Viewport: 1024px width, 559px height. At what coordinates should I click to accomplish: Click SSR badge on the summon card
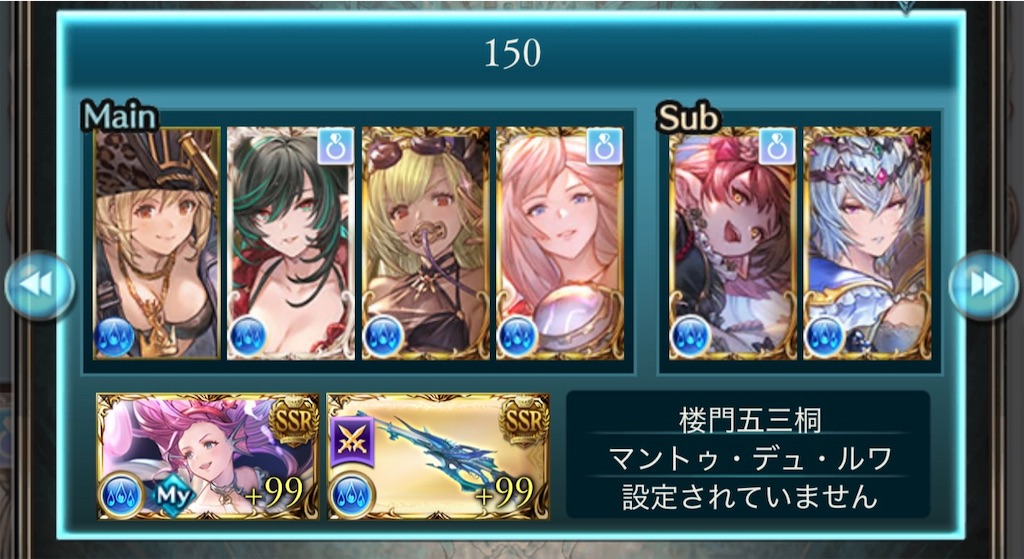point(293,421)
